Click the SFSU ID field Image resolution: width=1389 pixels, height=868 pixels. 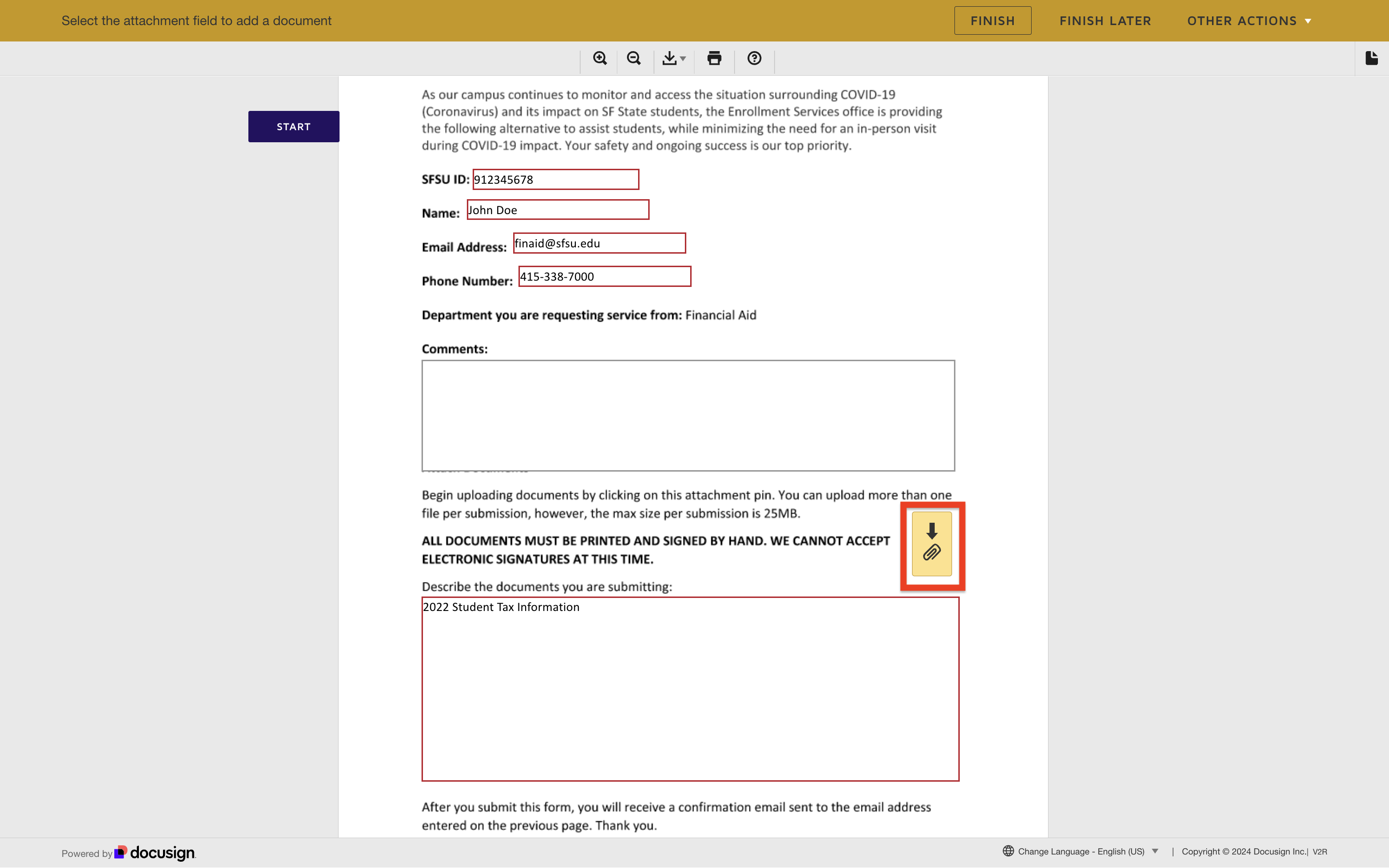coord(556,179)
